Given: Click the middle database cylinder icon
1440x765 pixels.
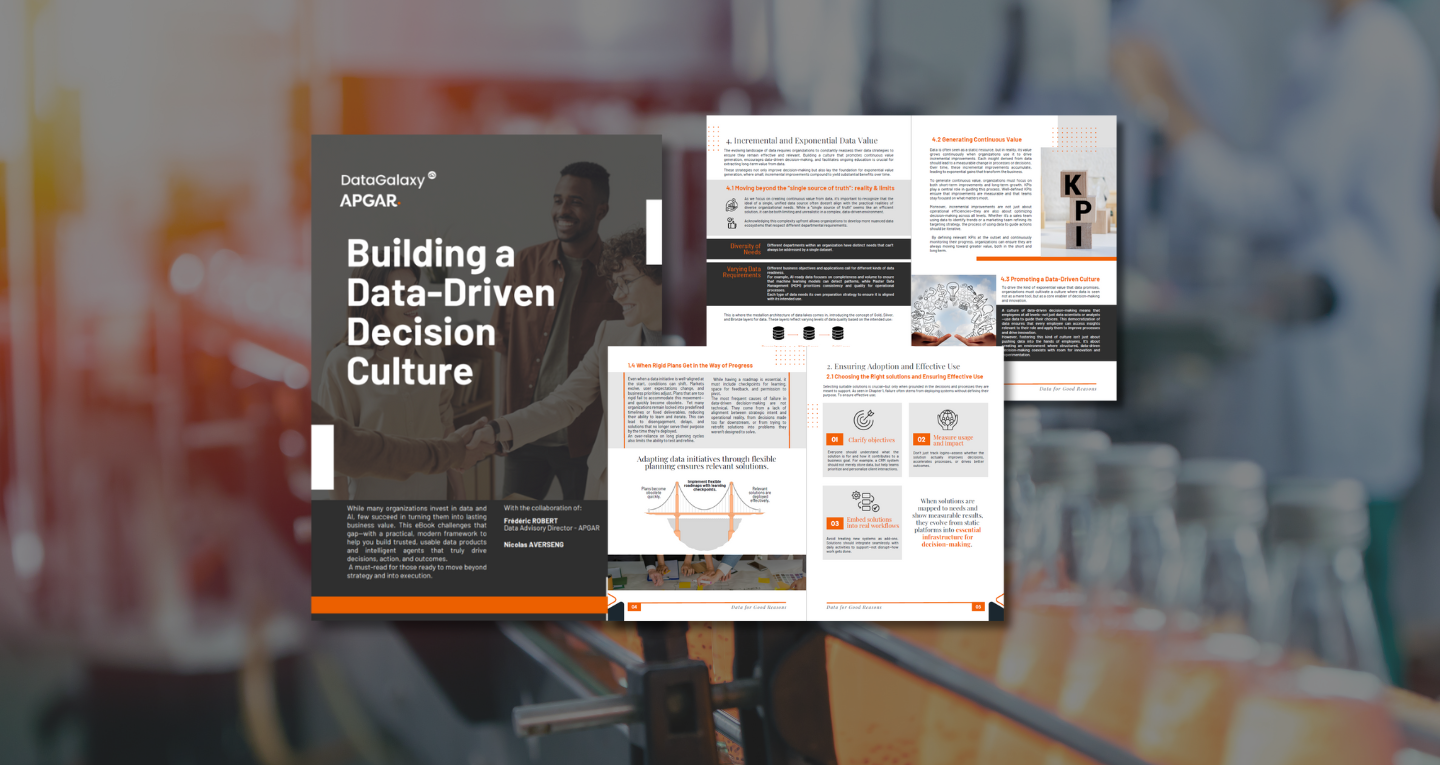Looking at the screenshot, I should click(x=808, y=332).
